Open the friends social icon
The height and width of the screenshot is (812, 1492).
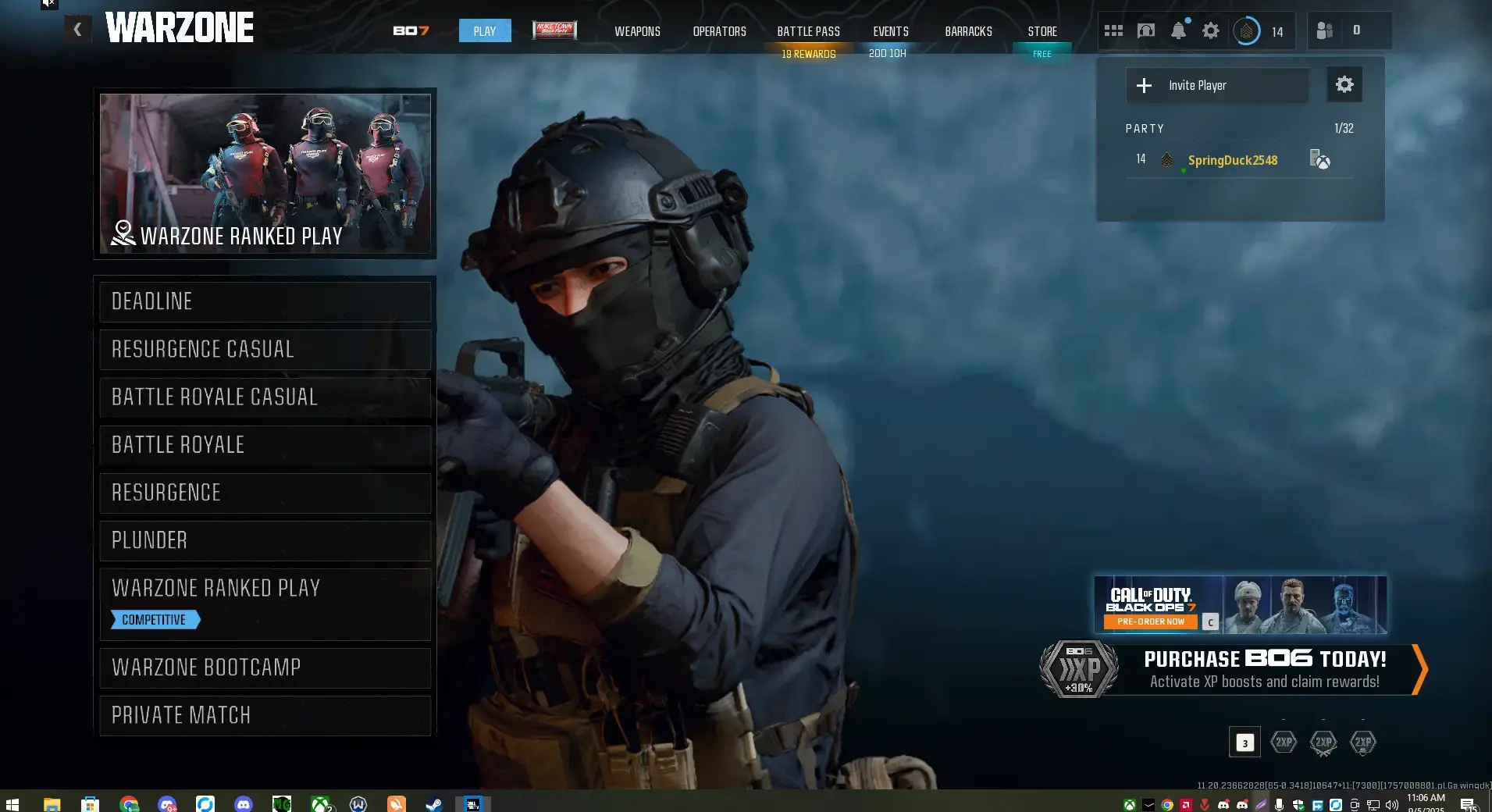pos(1325,30)
